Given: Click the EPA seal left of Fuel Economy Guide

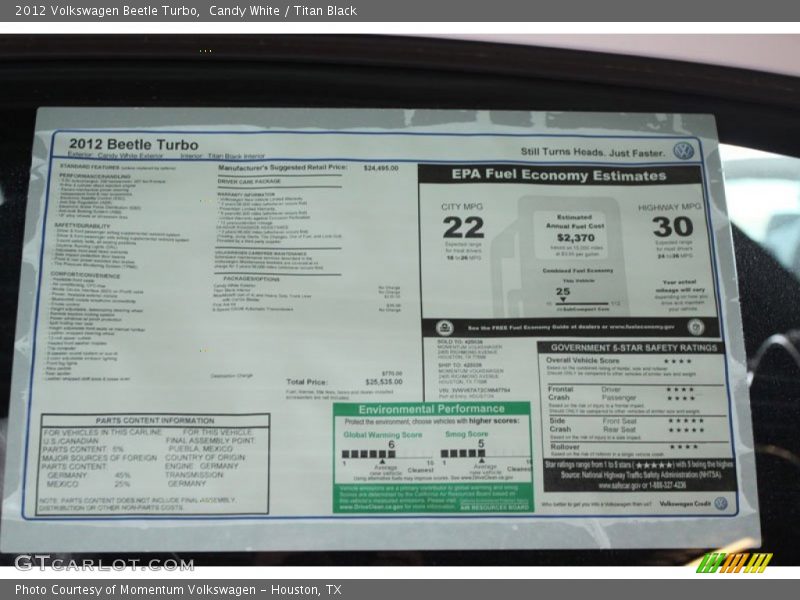Looking at the screenshot, I should coord(444,327).
